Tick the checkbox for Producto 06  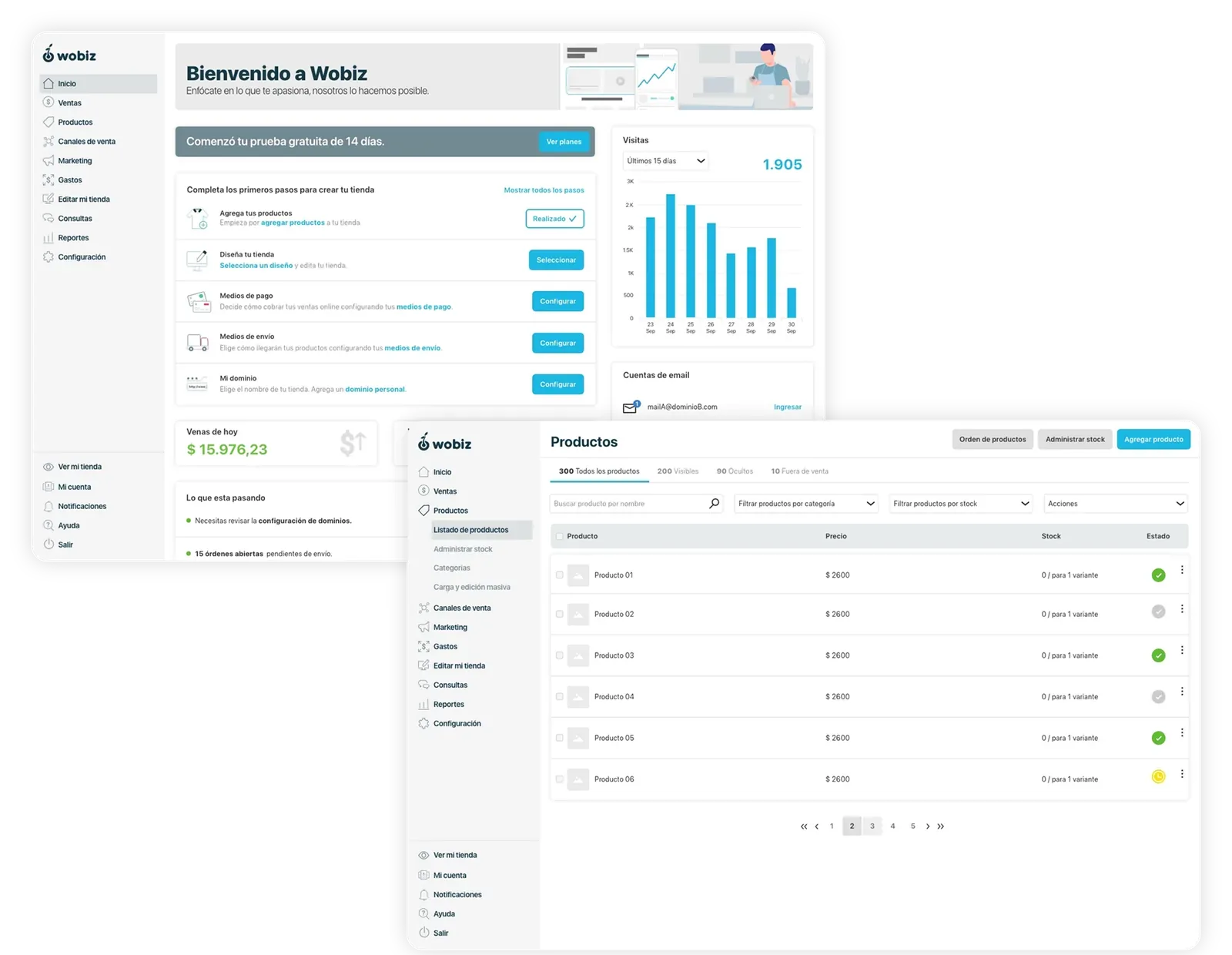[560, 779]
